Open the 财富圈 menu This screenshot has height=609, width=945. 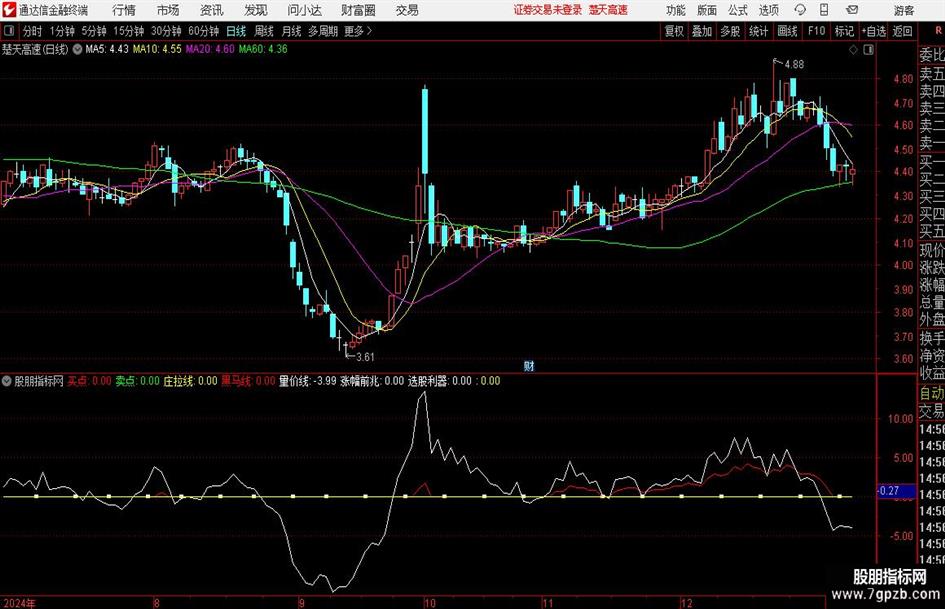point(358,10)
